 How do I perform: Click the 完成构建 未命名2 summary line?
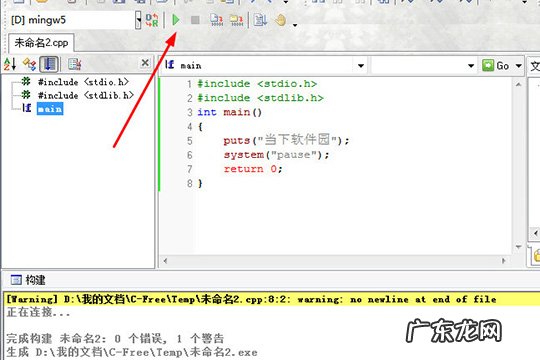(115, 338)
